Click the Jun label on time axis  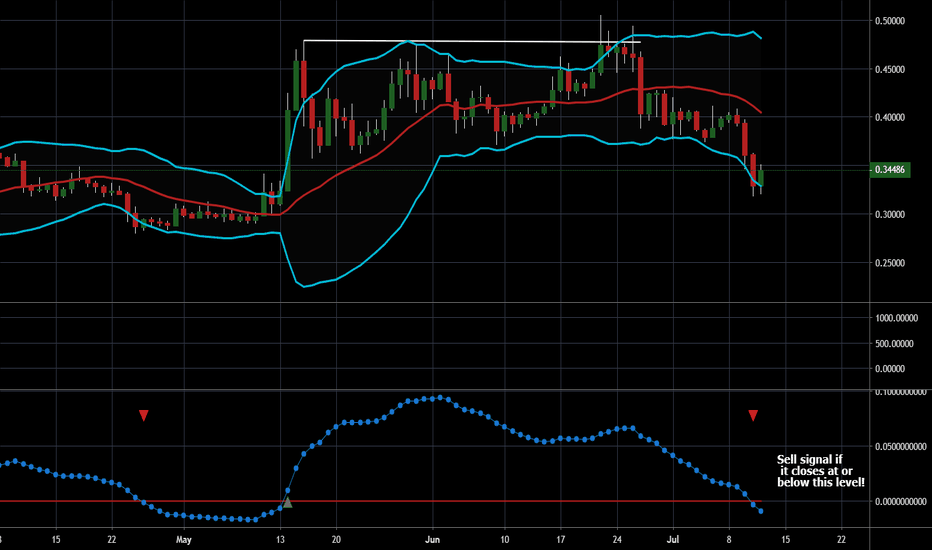tap(432, 540)
